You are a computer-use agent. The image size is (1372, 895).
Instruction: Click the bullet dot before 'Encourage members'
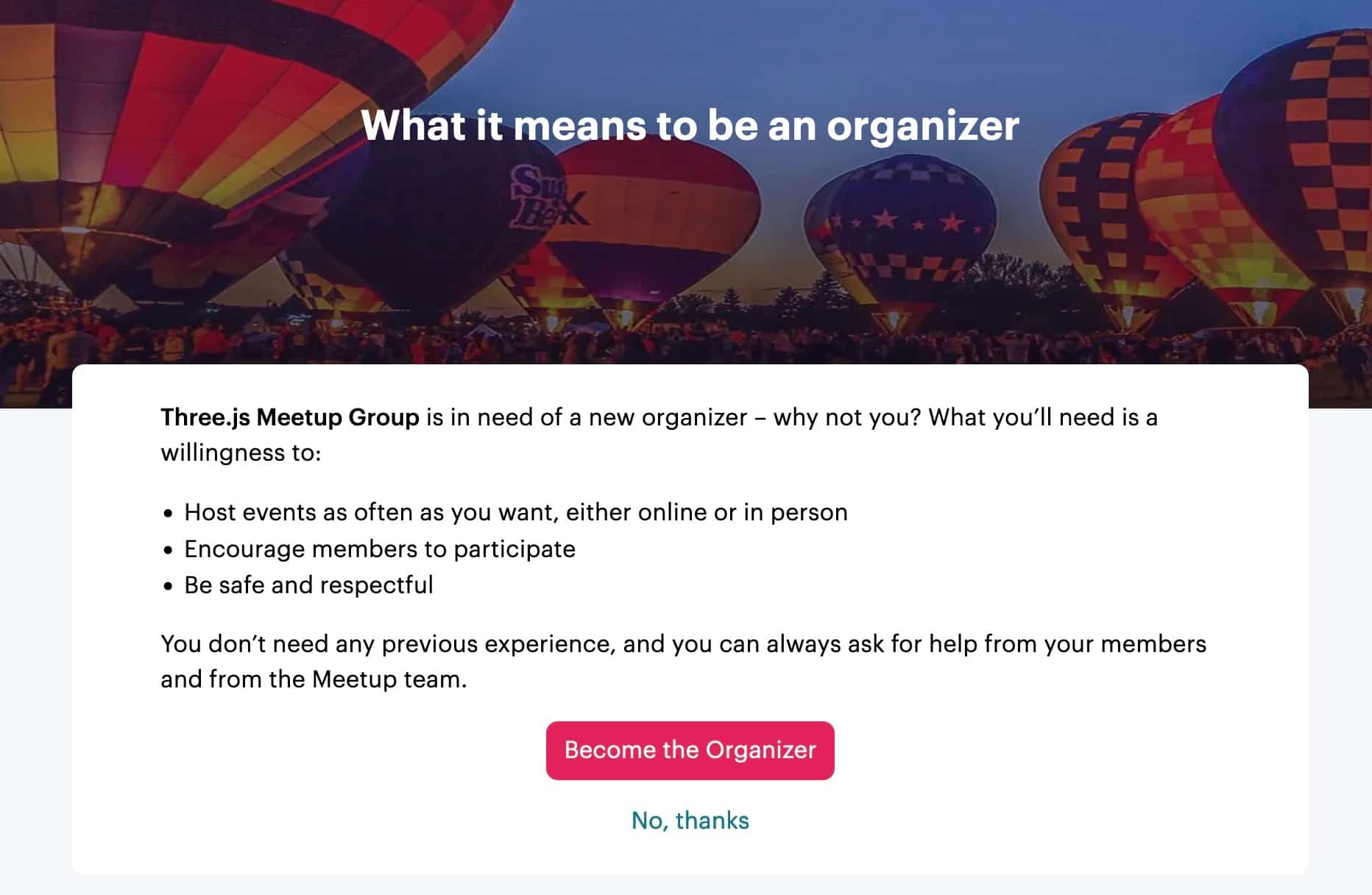coord(169,550)
